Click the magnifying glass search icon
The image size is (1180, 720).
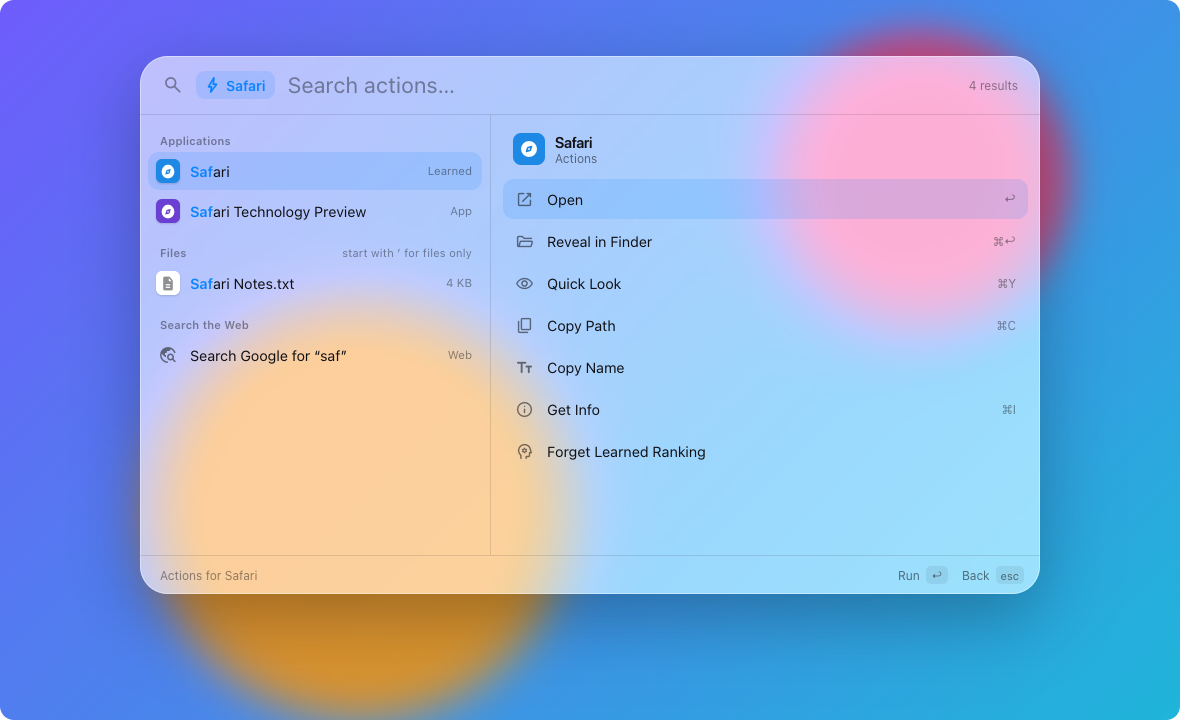coord(172,85)
